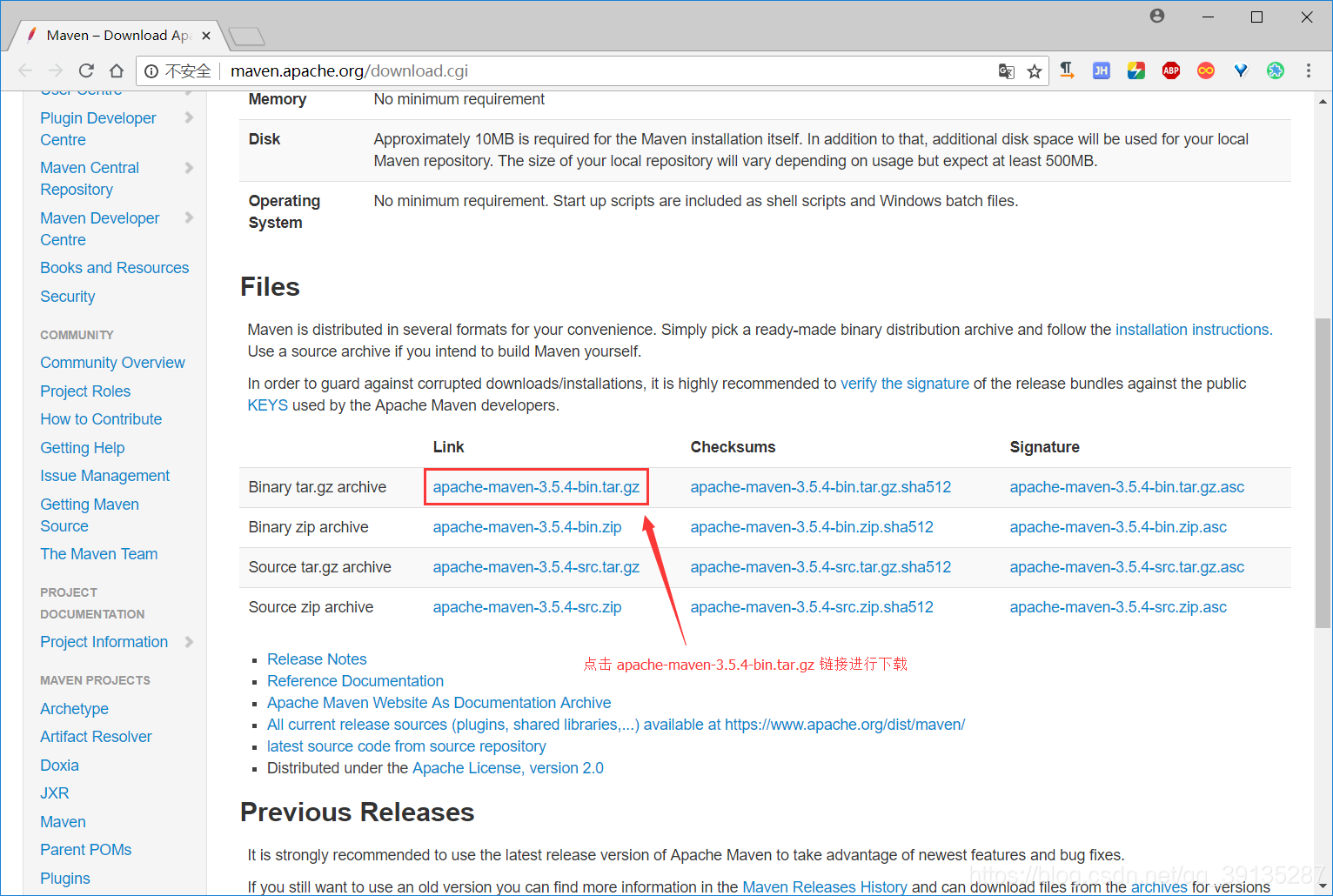Open JXR project link
This screenshot has height=896, width=1333.
[55, 793]
